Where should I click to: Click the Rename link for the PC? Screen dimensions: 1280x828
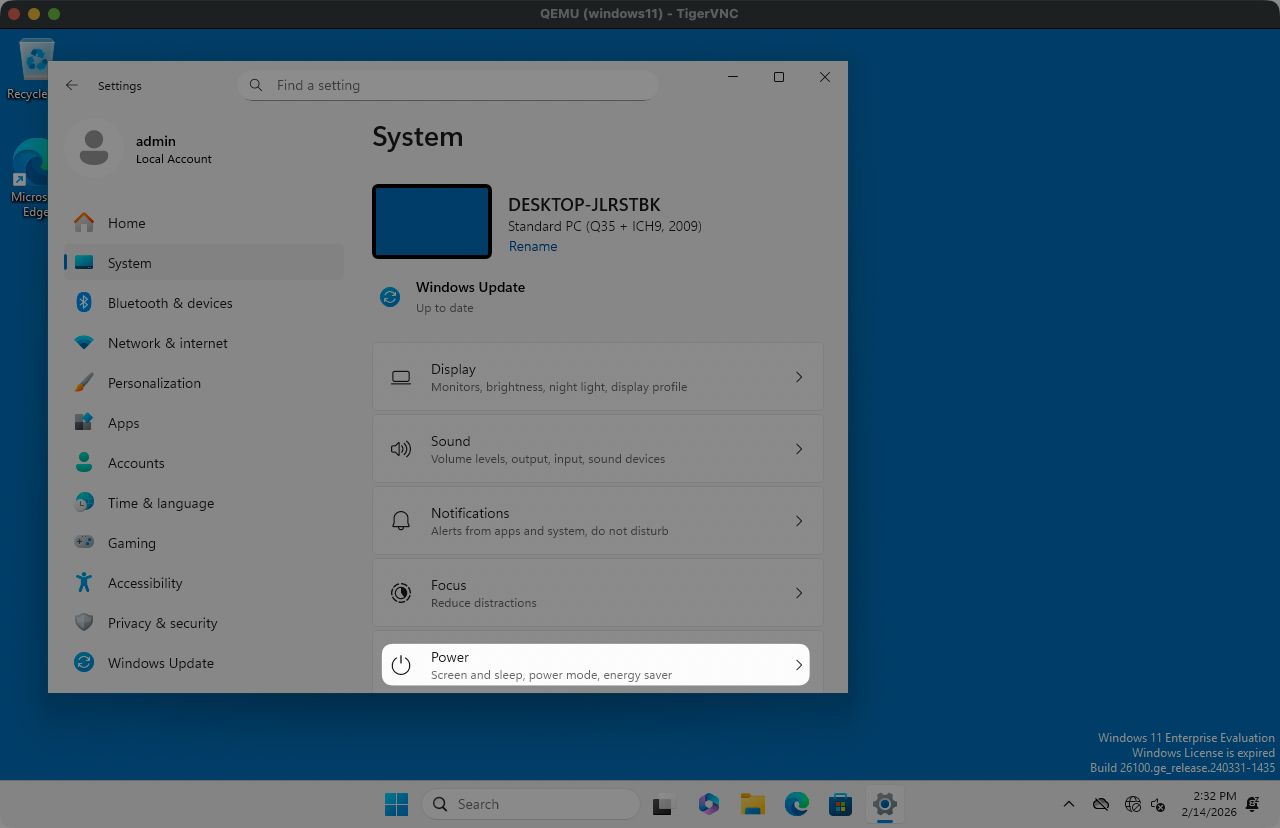coord(533,247)
